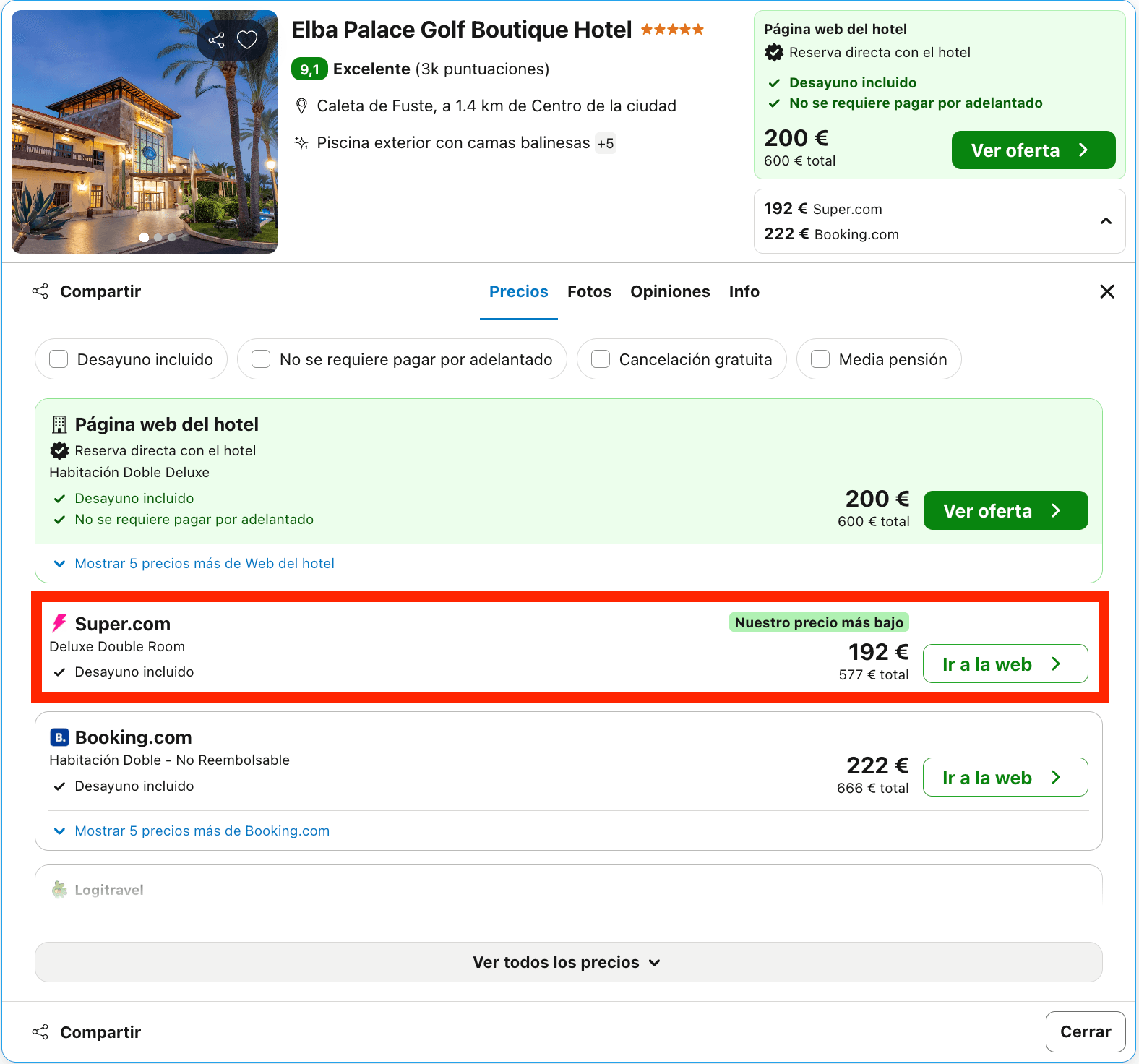Click Ir a la web for Super.com
This screenshot has height=1064, width=1139.
[1005, 664]
